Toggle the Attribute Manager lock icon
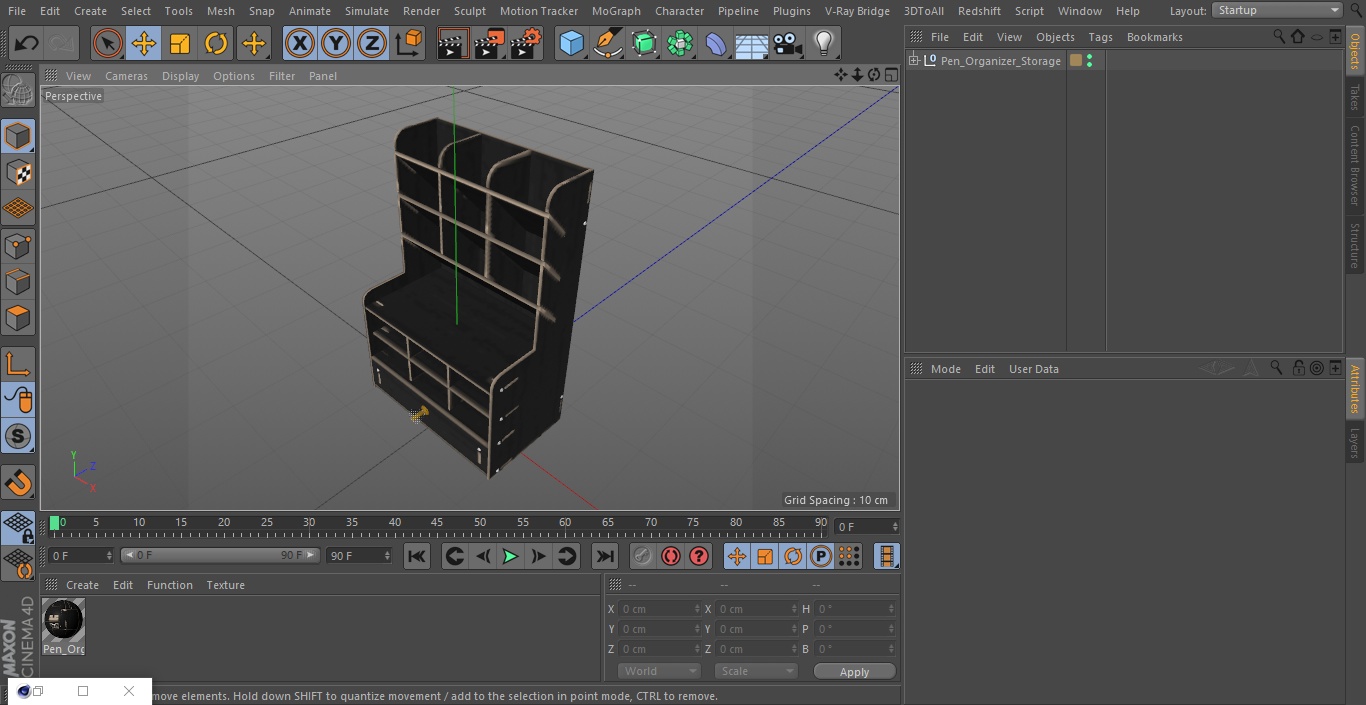1366x705 pixels. tap(1298, 369)
